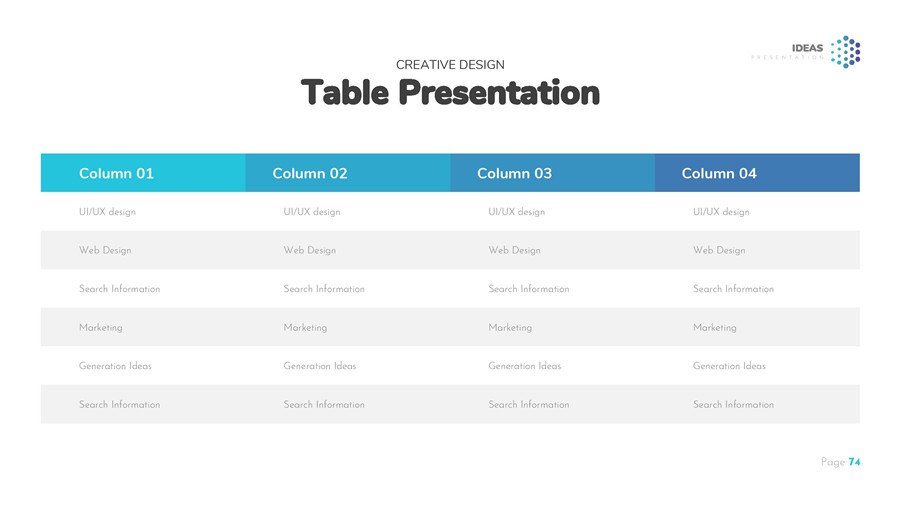Click UI/UX design in Column 01

pos(107,212)
